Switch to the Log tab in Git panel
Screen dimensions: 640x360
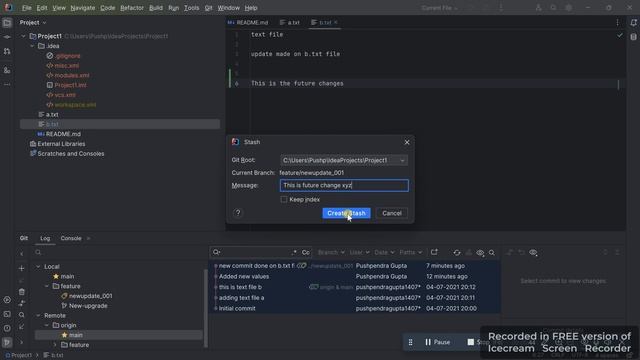click(45, 238)
